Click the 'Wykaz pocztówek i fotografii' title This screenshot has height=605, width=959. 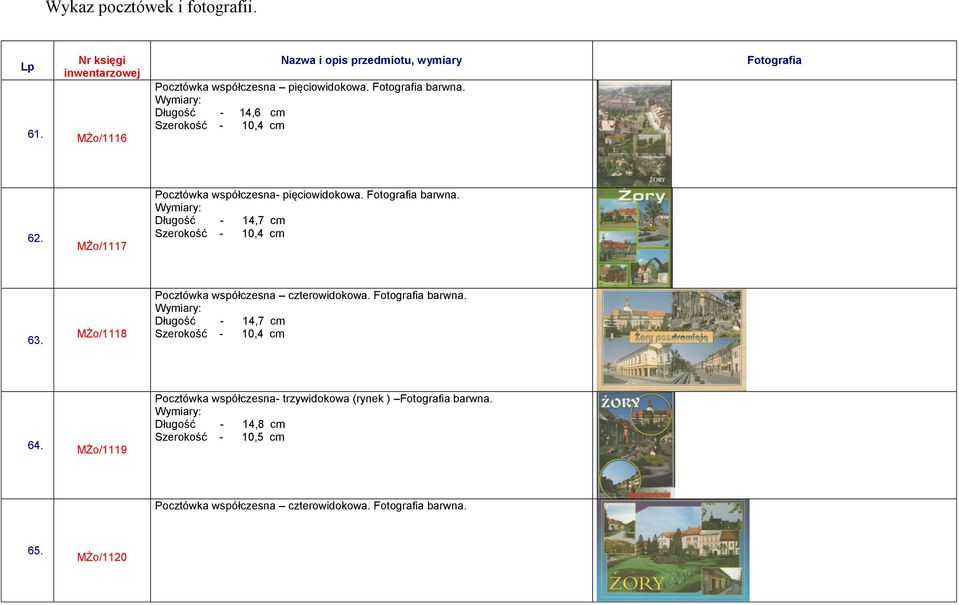tap(152, 8)
